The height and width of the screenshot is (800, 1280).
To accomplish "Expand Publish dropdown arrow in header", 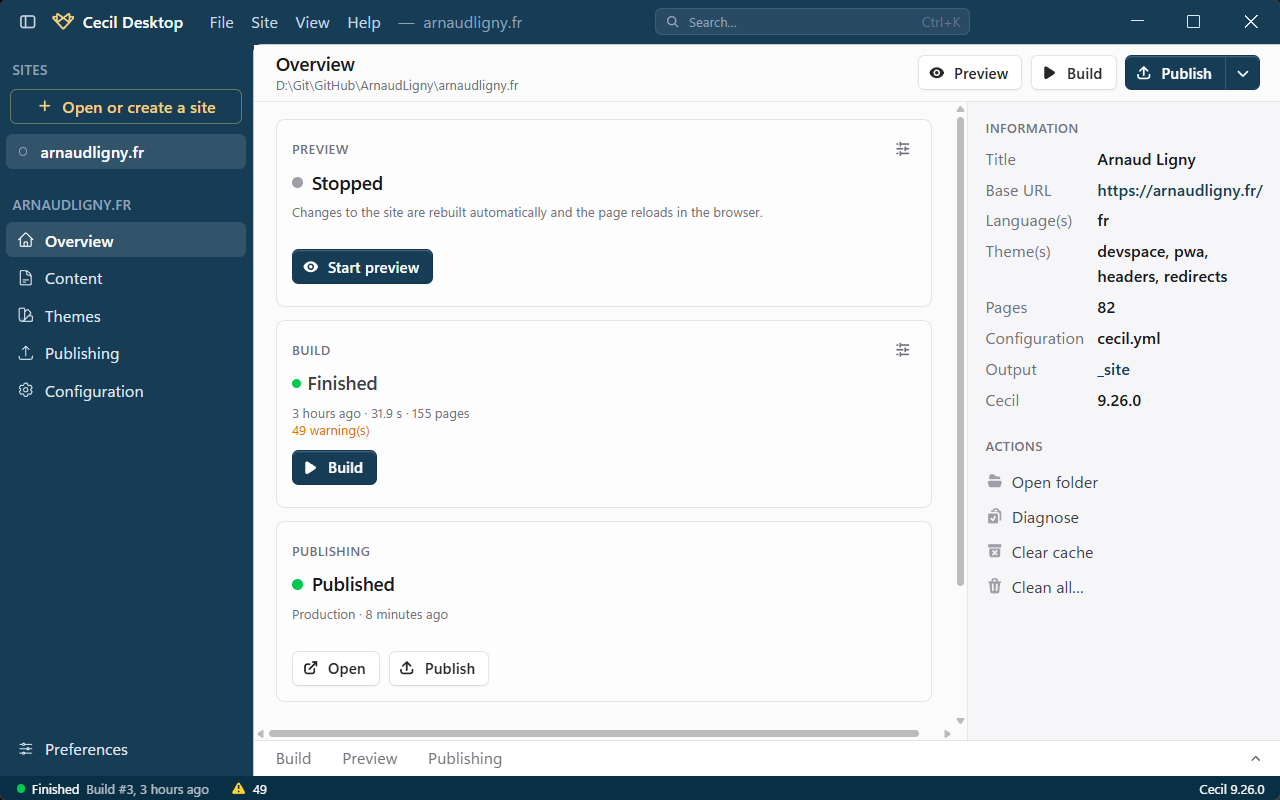I will coord(1243,73).
